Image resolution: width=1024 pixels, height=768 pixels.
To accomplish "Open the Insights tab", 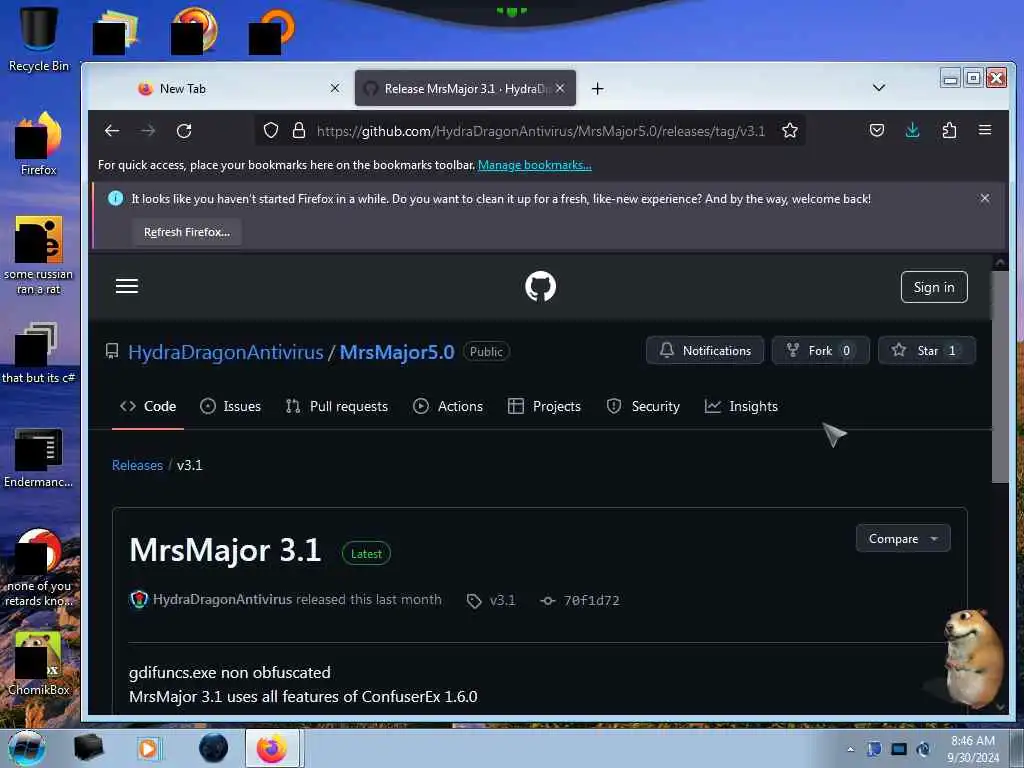I will 741,406.
